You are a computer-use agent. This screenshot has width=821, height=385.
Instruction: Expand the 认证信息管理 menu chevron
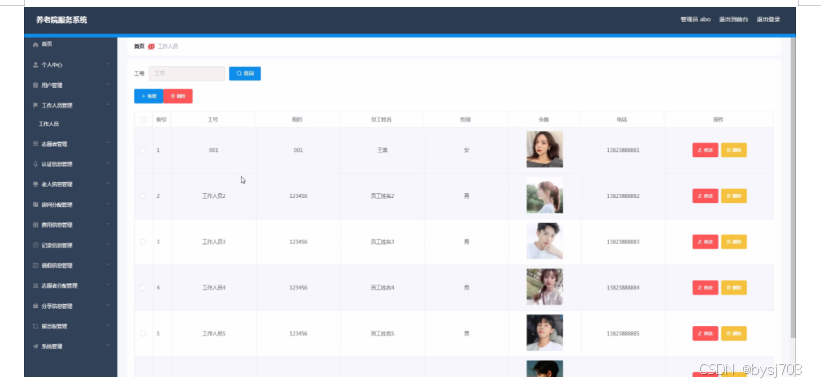point(108,163)
